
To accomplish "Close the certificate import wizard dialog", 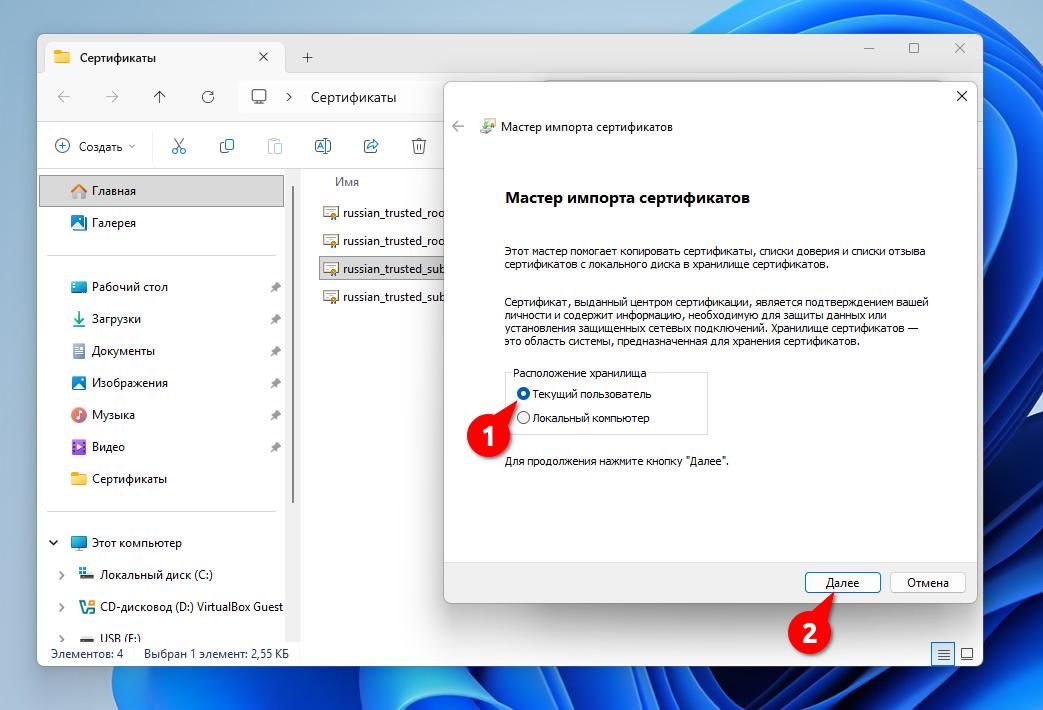I will pos(961,96).
